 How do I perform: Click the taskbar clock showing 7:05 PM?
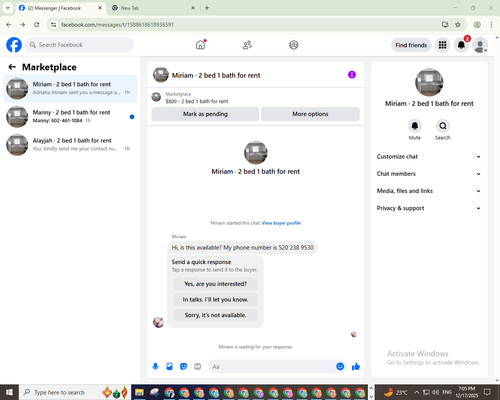click(x=467, y=392)
